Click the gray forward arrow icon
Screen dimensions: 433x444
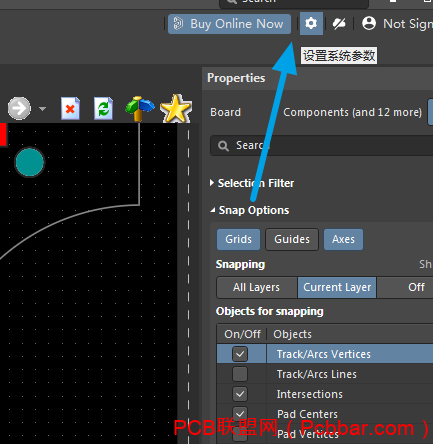point(19,108)
